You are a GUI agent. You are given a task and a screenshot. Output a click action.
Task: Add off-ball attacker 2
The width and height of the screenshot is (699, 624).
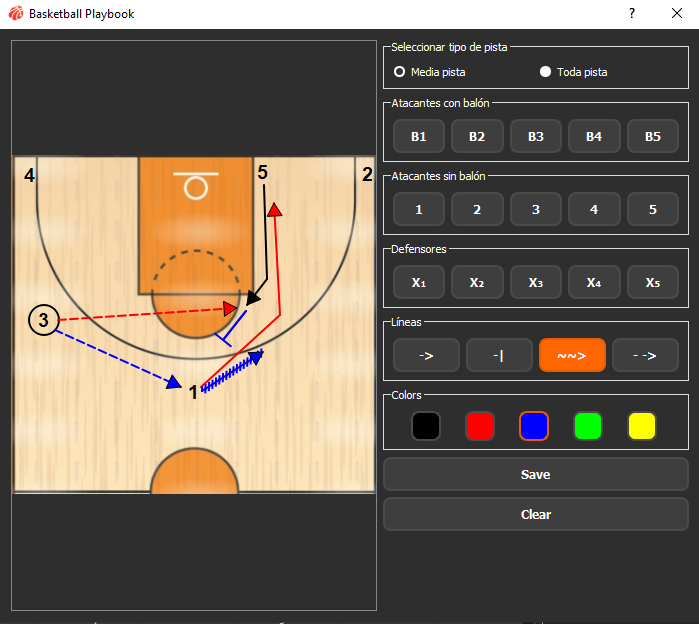(477, 209)
